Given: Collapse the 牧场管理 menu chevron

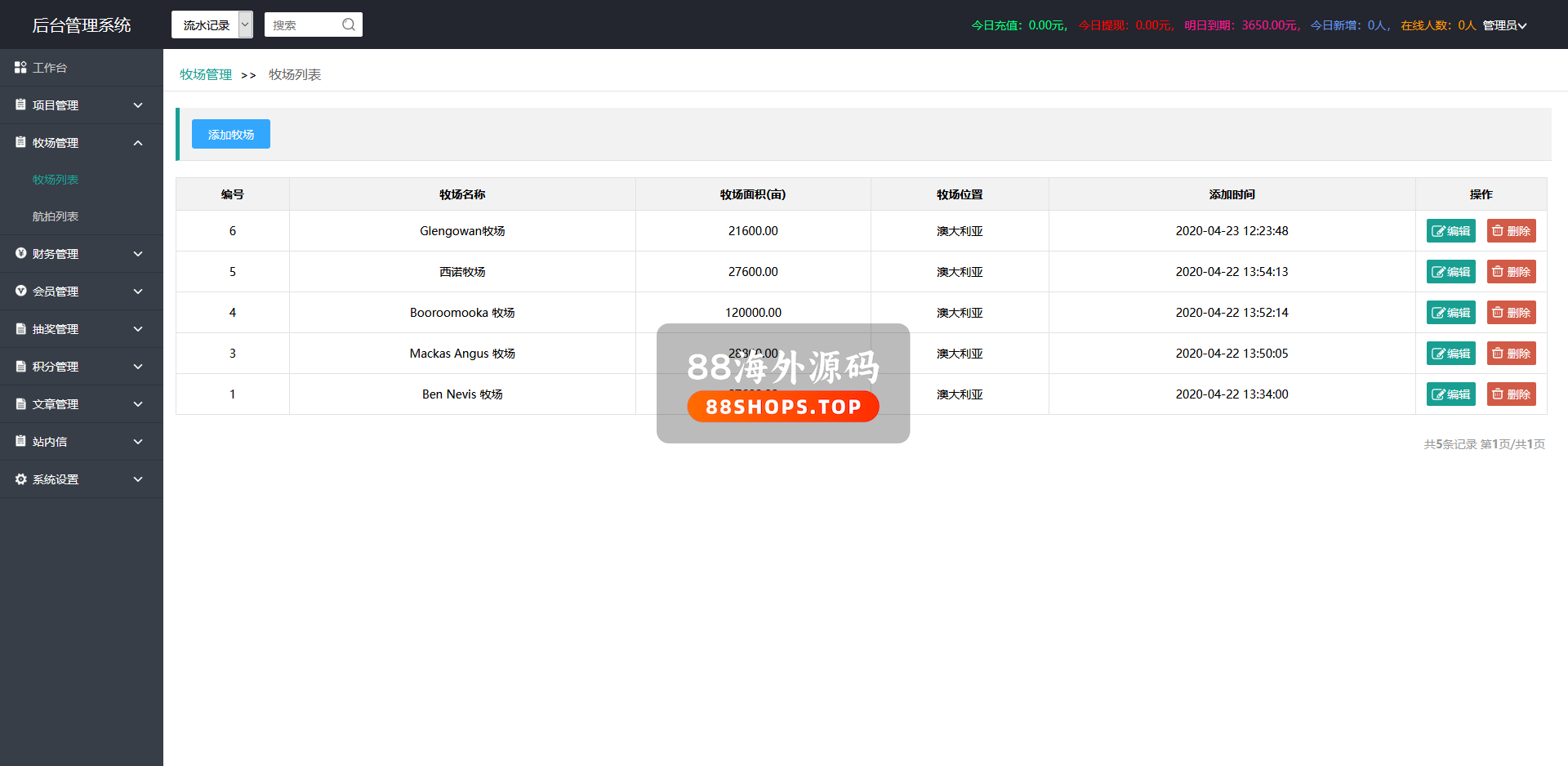Looking at the screenshot, I should coord(138,143).
